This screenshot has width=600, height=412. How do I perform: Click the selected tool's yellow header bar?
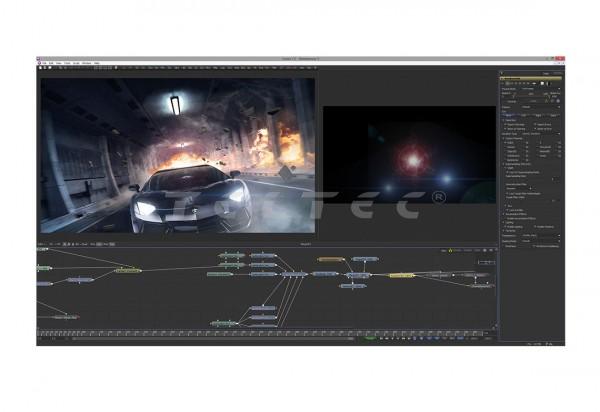(x=531, y=78)
